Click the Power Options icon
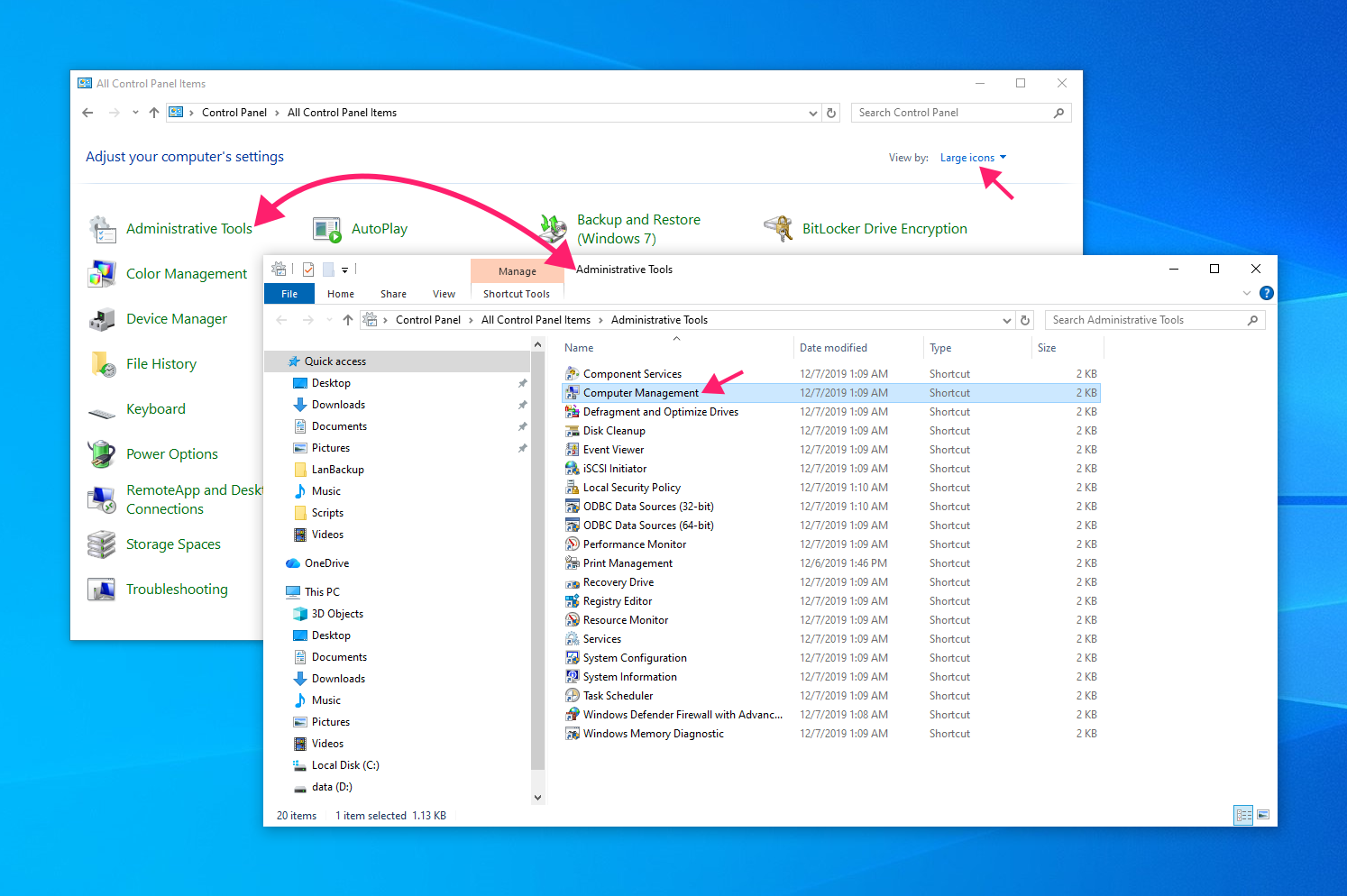Viewport: 1347px width, 896px height. 102,454
